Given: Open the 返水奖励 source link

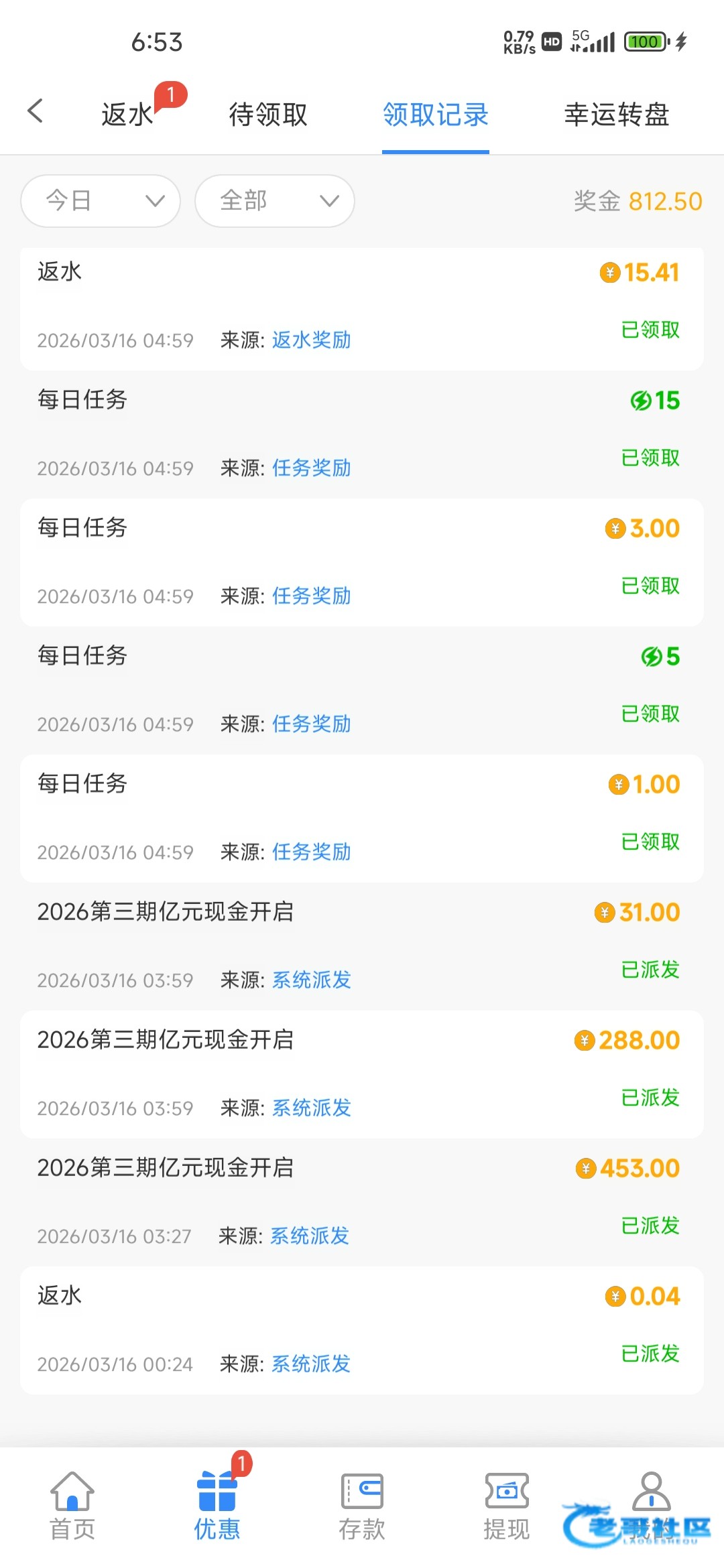Looking at the screenshot, I should (312, 340).
